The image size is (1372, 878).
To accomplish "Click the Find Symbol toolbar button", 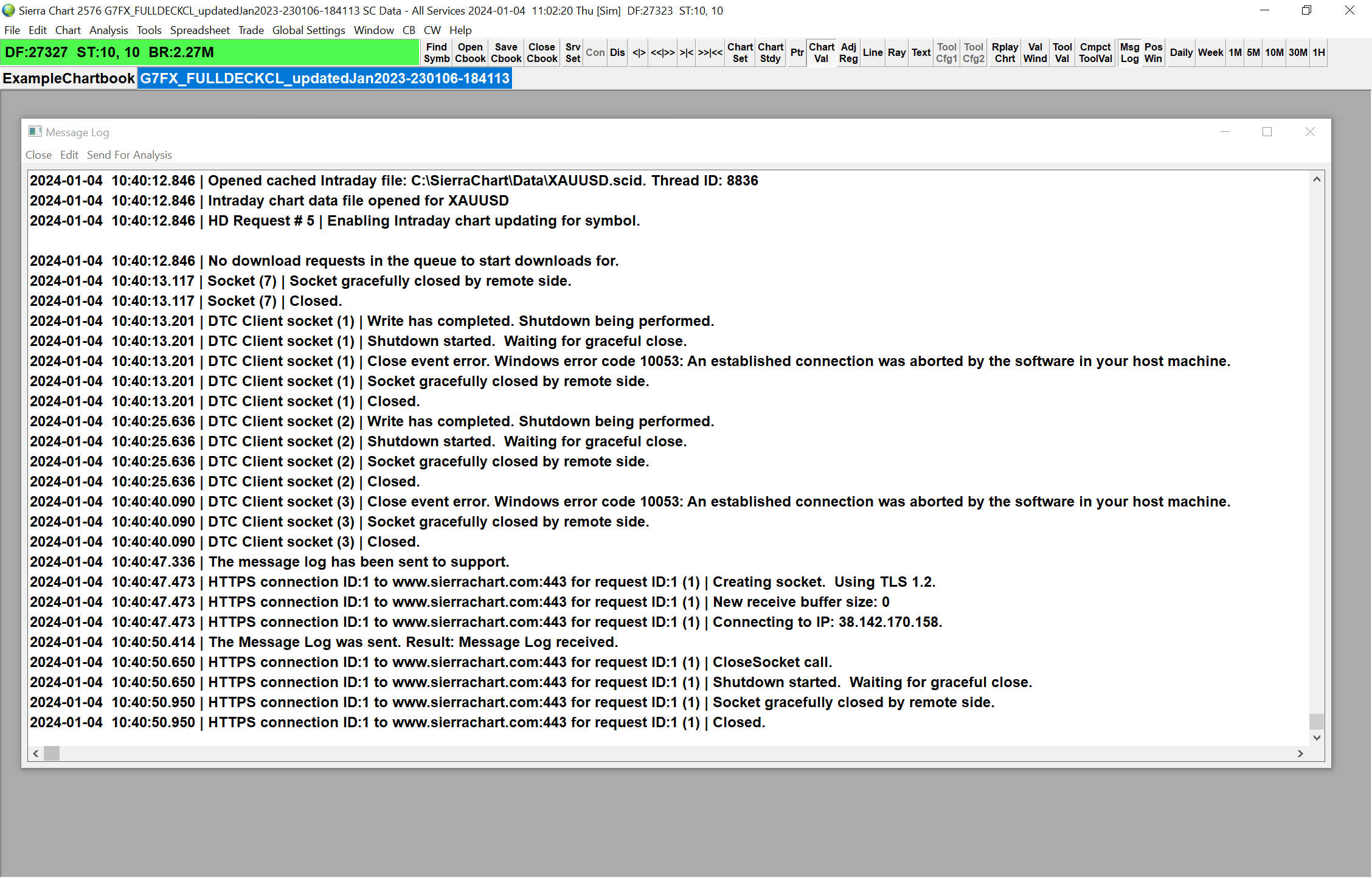I will coord(436,53).
